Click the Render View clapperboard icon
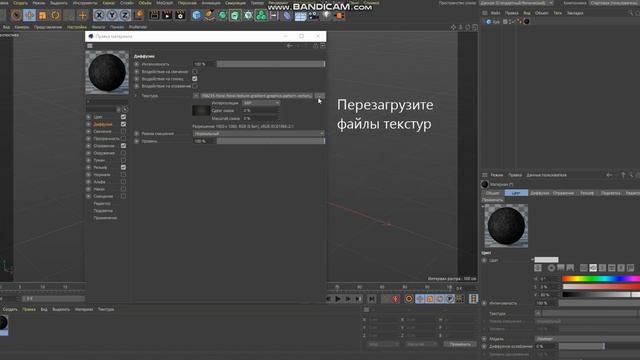 pyautogui.click(x=154, y=16)
